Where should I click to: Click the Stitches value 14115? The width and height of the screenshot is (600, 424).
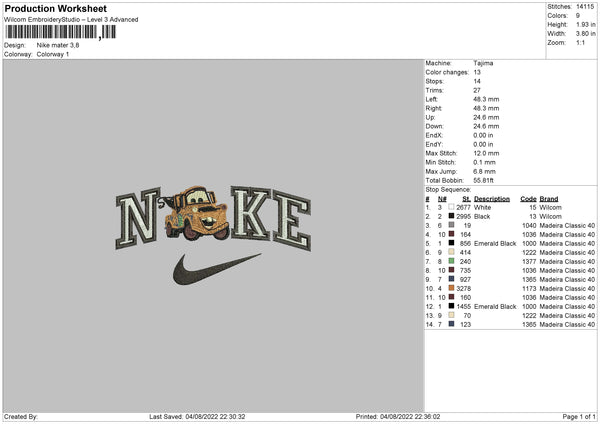(585, 7)
